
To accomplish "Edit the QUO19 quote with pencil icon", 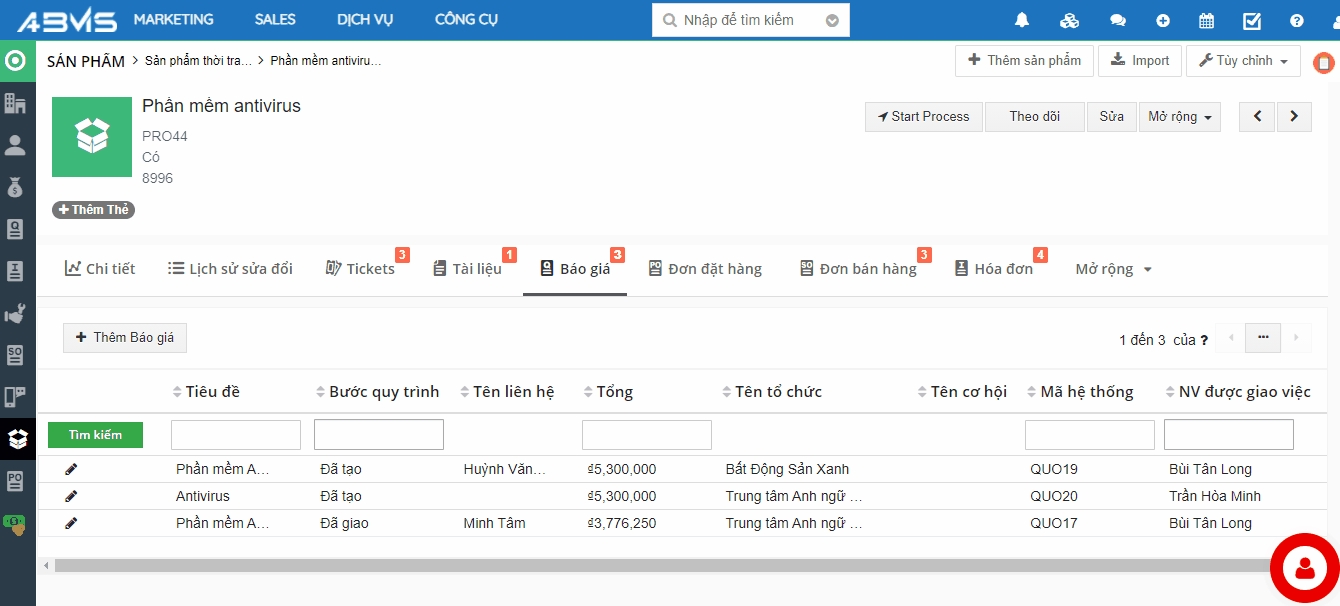I will 71,469.
